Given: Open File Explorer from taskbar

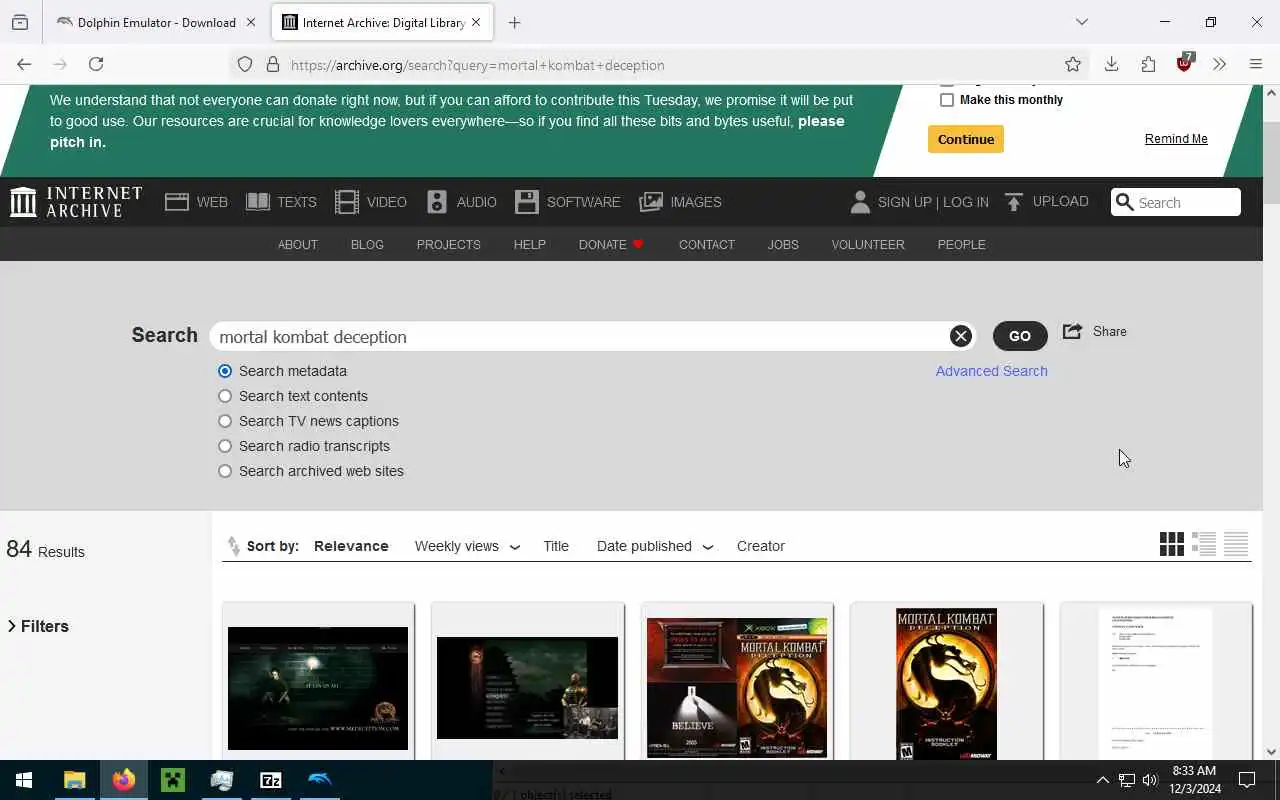Looking at the screenshot, I should (75, 780).
